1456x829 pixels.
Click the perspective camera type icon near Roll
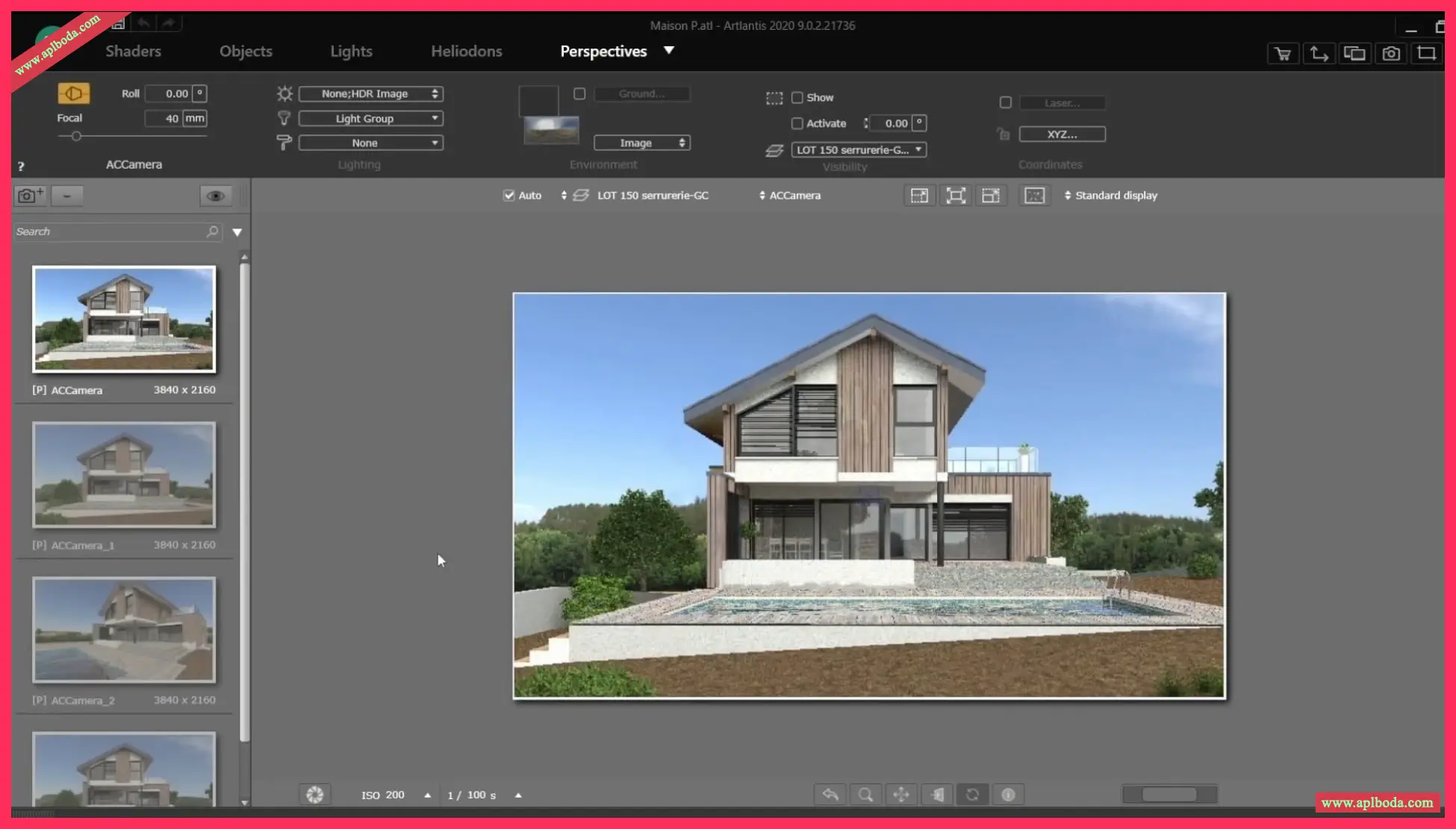[73, 93]
